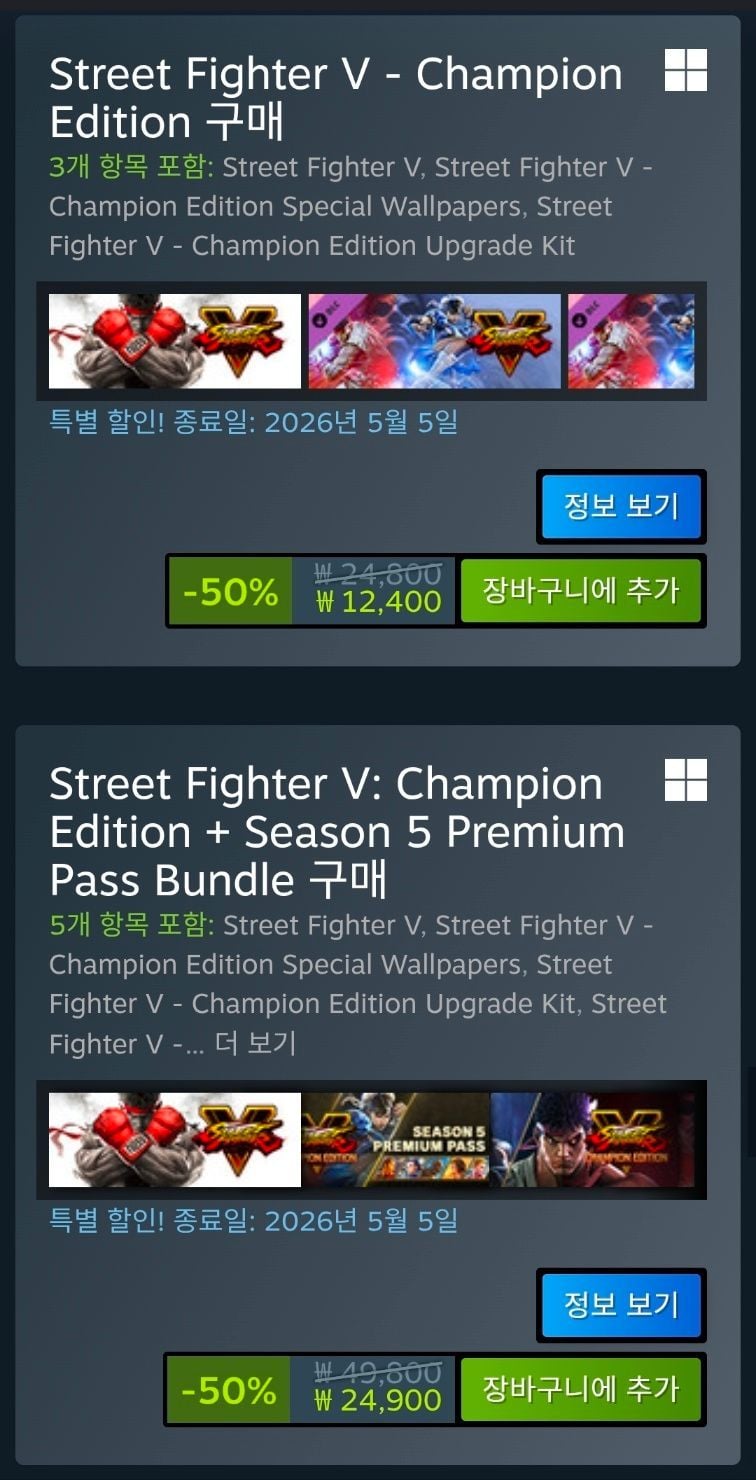Screen dimensions: 756x1480
Task: Click -50% discount badge on bundle package
Action: click(230, 1390)
